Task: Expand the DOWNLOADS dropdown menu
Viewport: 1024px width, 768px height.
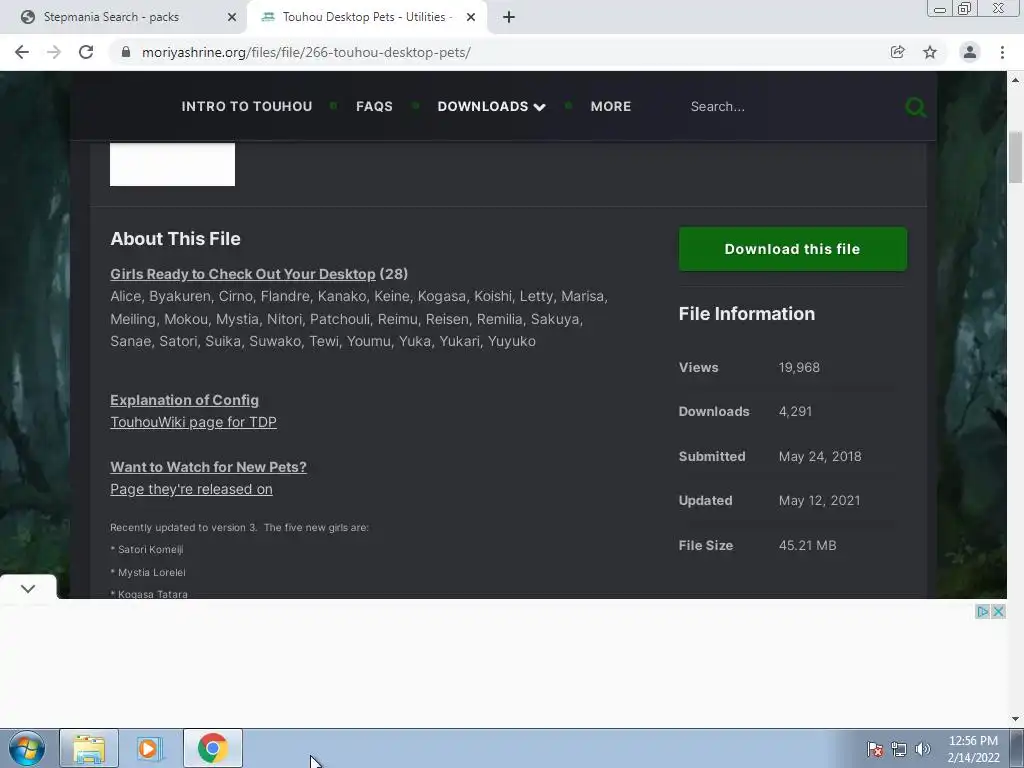Action: click(x=491, y=106)
